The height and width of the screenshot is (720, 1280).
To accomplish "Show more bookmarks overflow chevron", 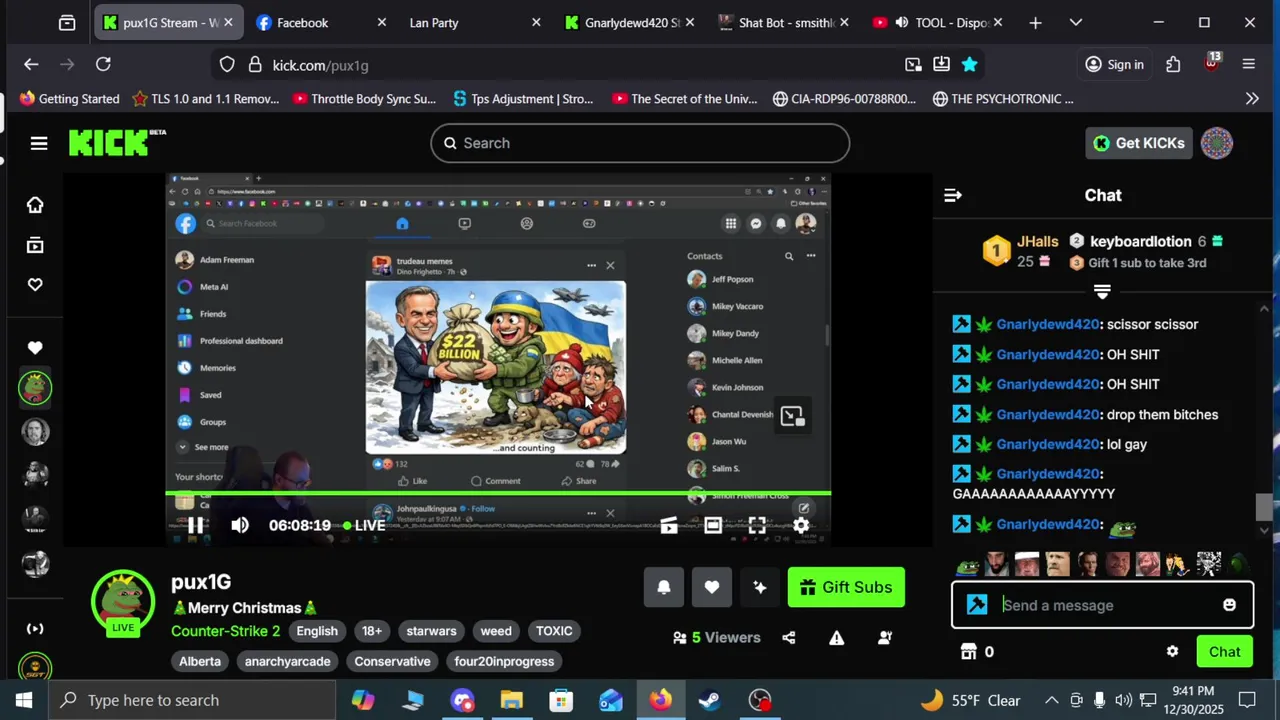I will coord(1252,99).
